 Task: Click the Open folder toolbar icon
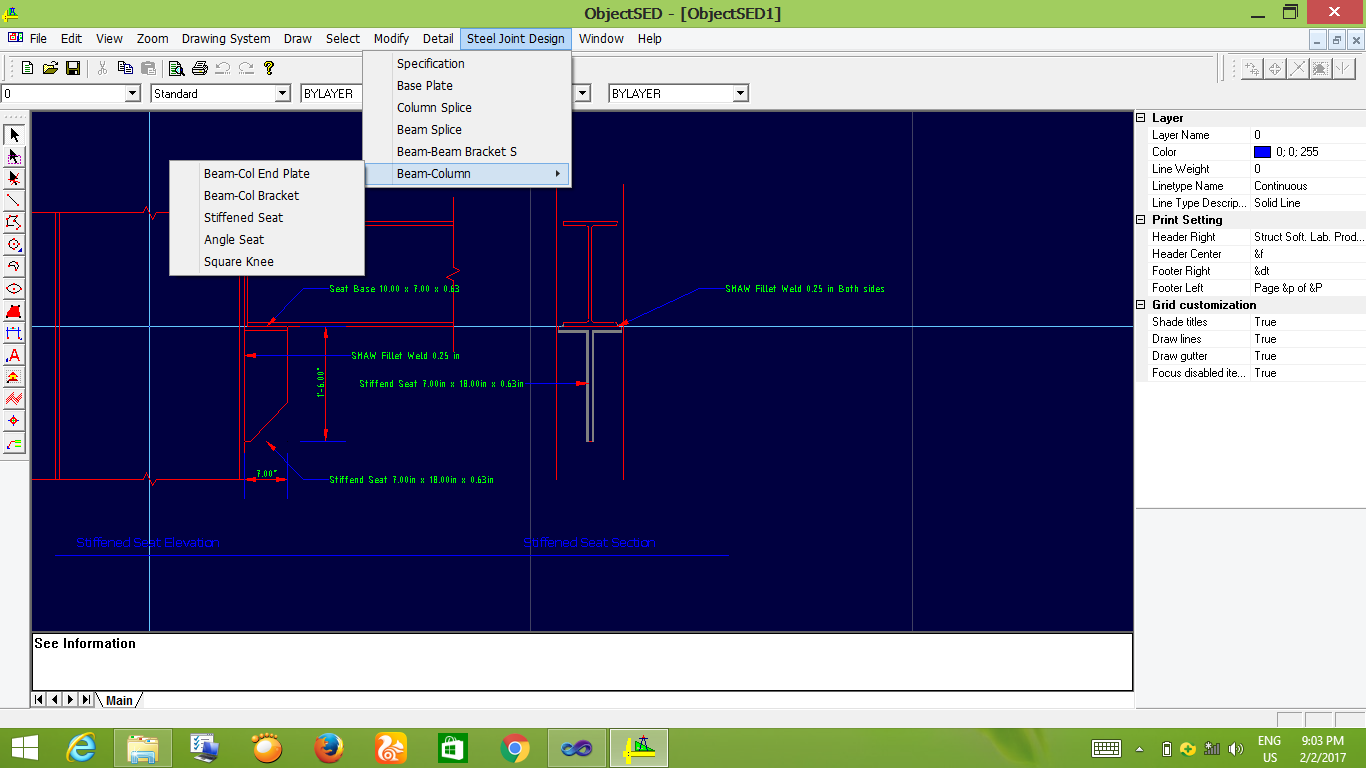[x=50, y=68]
